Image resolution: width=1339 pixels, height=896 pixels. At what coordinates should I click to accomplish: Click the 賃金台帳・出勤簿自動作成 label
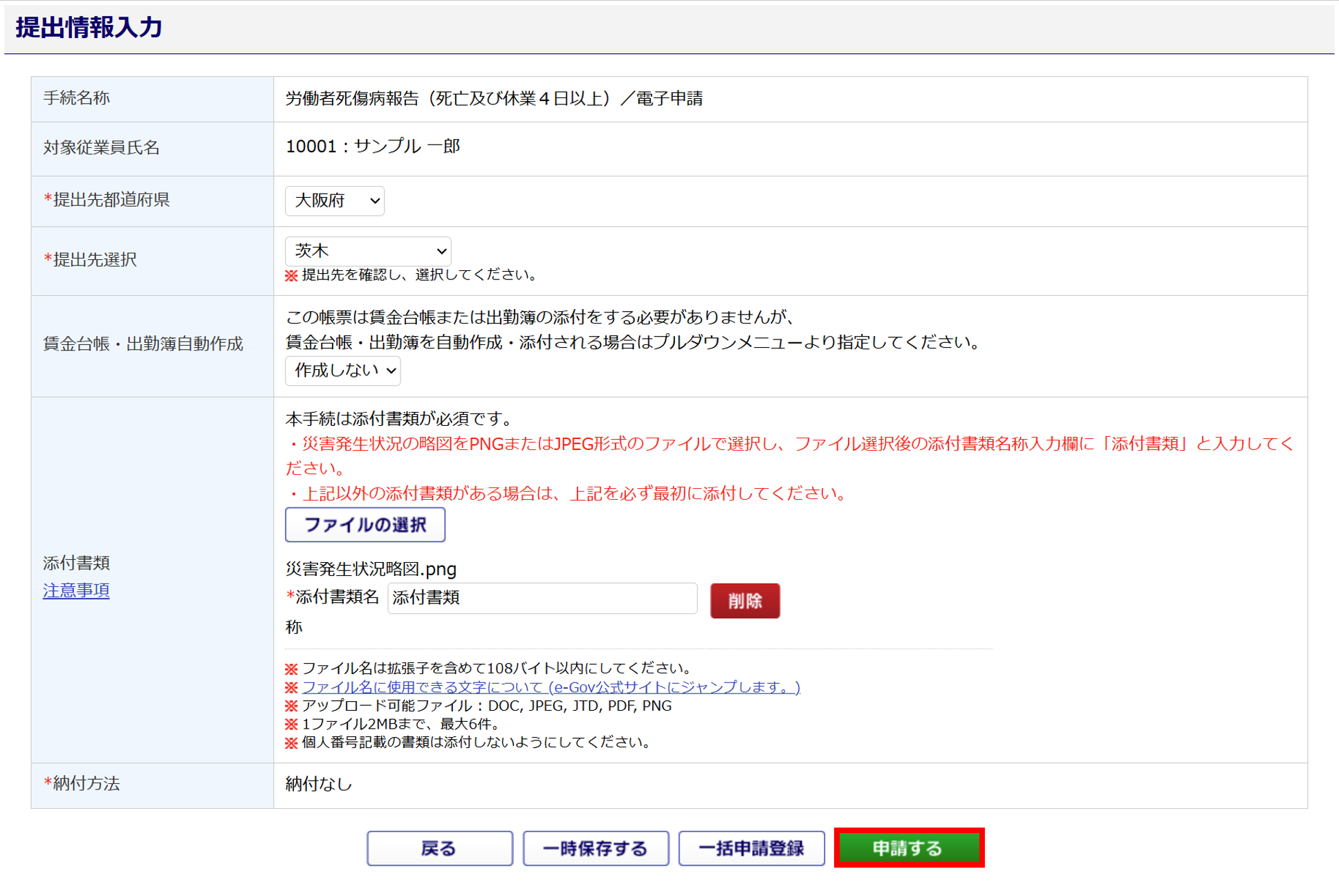[x=143, y=344]
